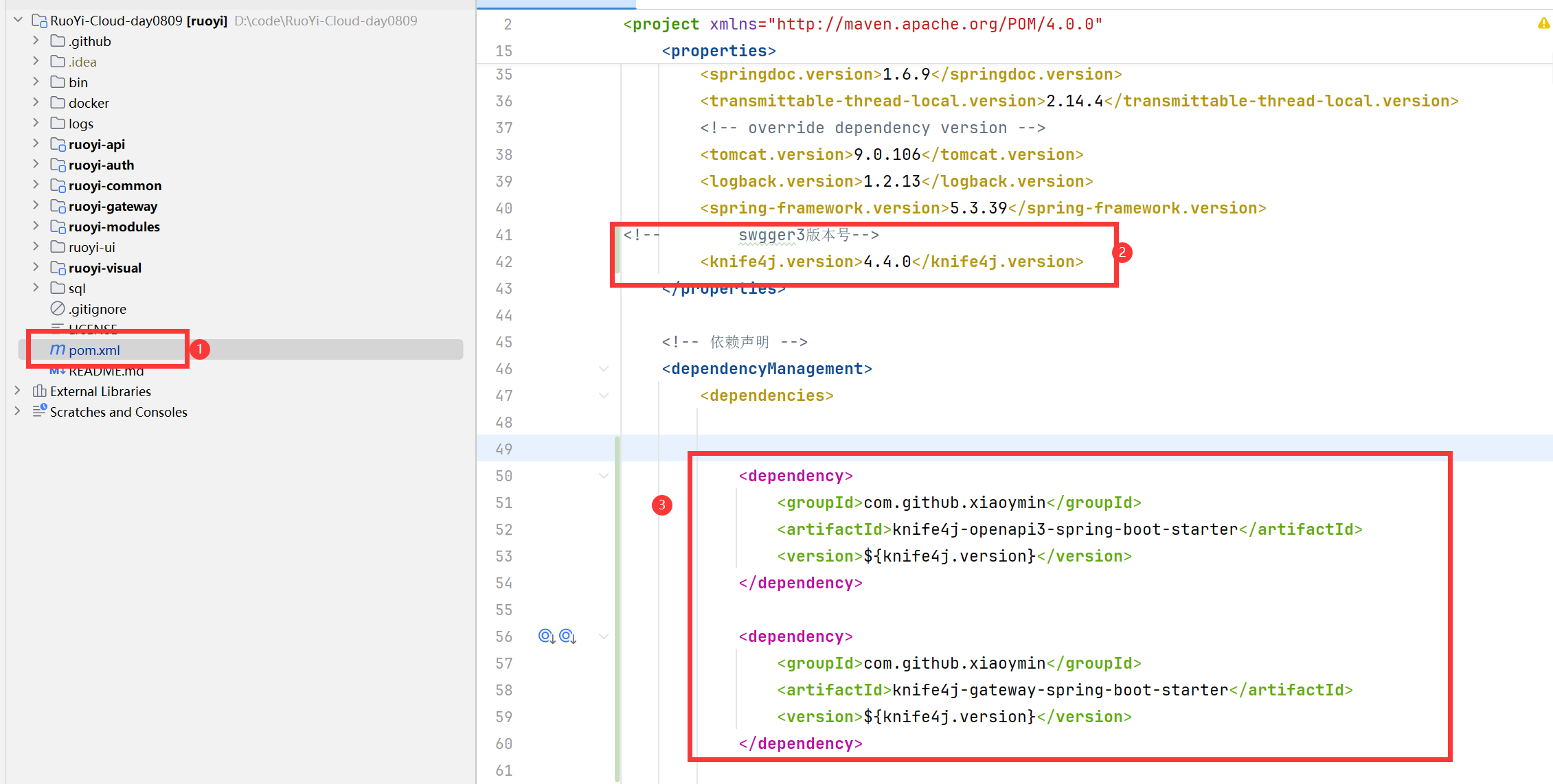Click the External Libraries icon
The width and height of the screenshot is (1553, 784).
pyautogui.click(x=40, y=391)
